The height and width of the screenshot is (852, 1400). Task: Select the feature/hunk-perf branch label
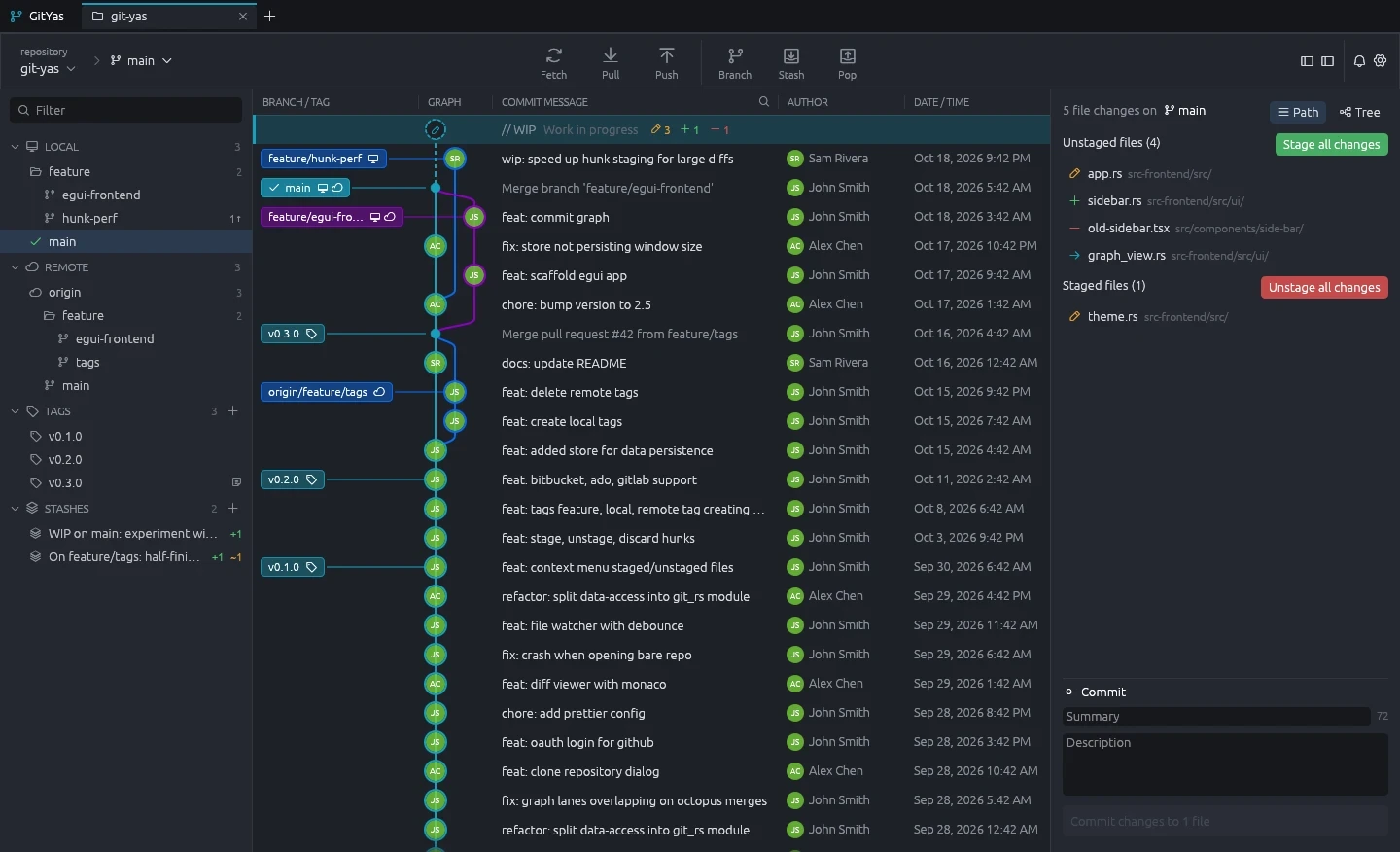[x=324, y=159]
